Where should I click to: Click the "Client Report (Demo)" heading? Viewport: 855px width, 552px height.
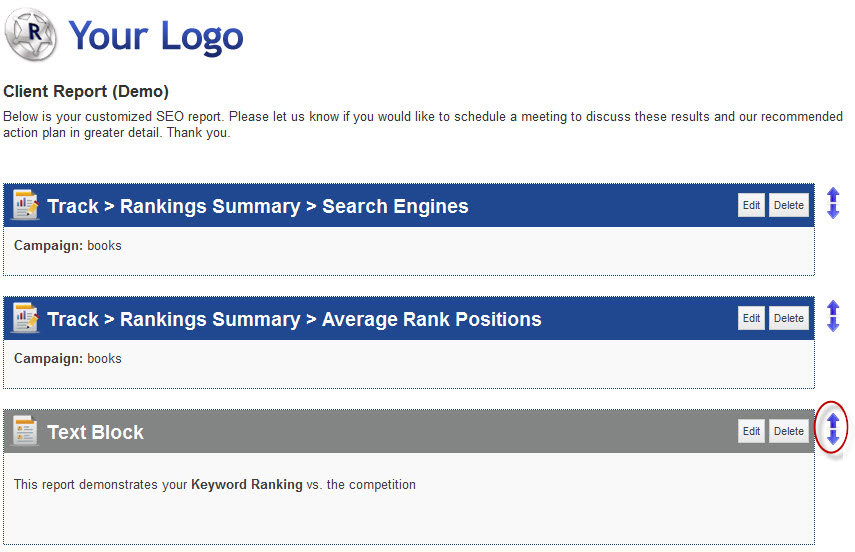coord(86,92)
